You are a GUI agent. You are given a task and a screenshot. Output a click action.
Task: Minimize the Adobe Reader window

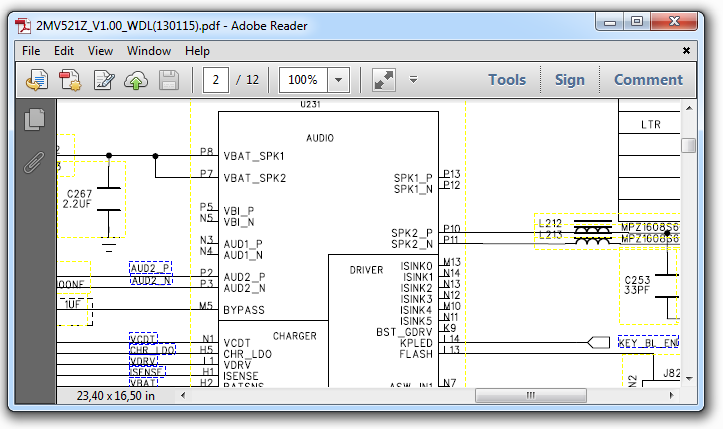click(x=610, y=22)
